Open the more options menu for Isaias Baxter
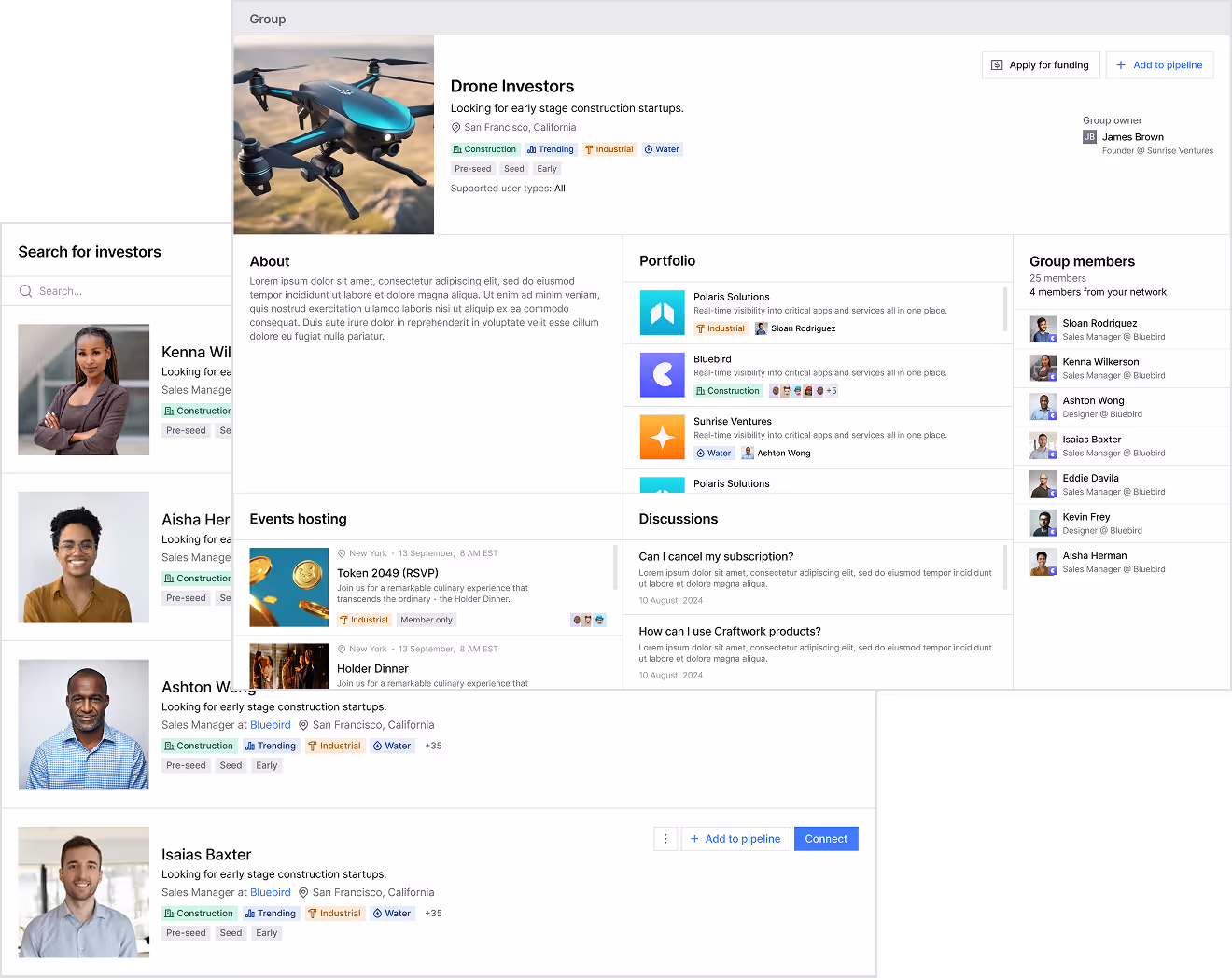The height and width of the screenshot is (978, 1232). pyautogui.click(x=665, y=839)
